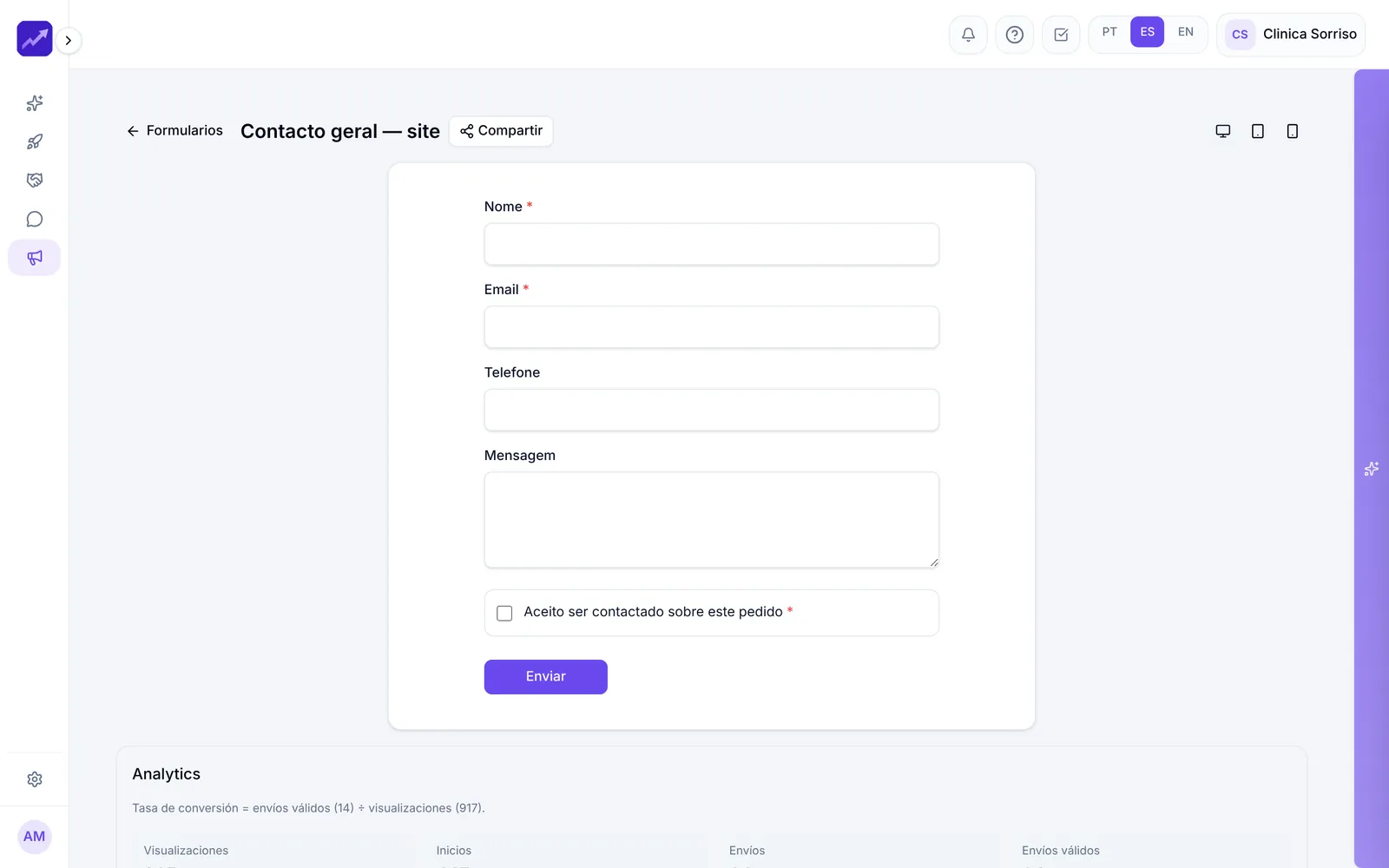Open the AM user avatar
The width and height of the screenshot is (1389, 868).
[35, 837]
